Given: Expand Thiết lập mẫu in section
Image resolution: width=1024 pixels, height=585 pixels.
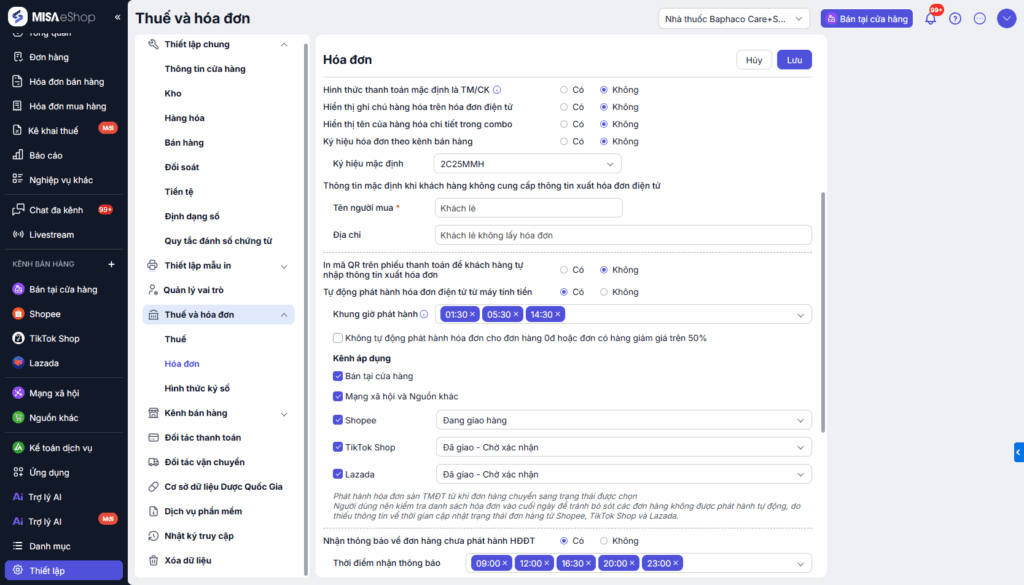Looking at the screenshot, I should (284, 266).
